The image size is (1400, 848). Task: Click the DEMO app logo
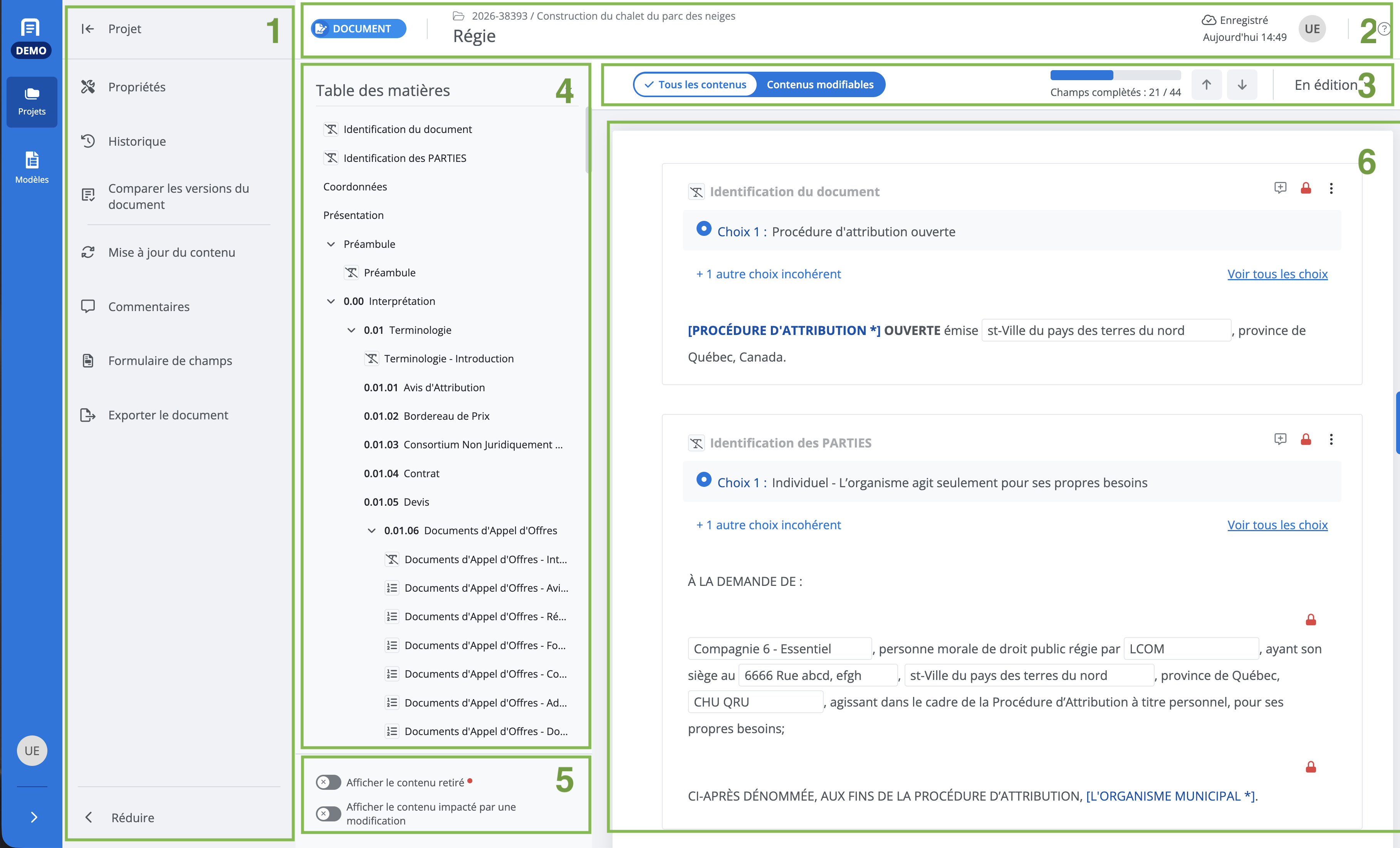pos(31,37)
